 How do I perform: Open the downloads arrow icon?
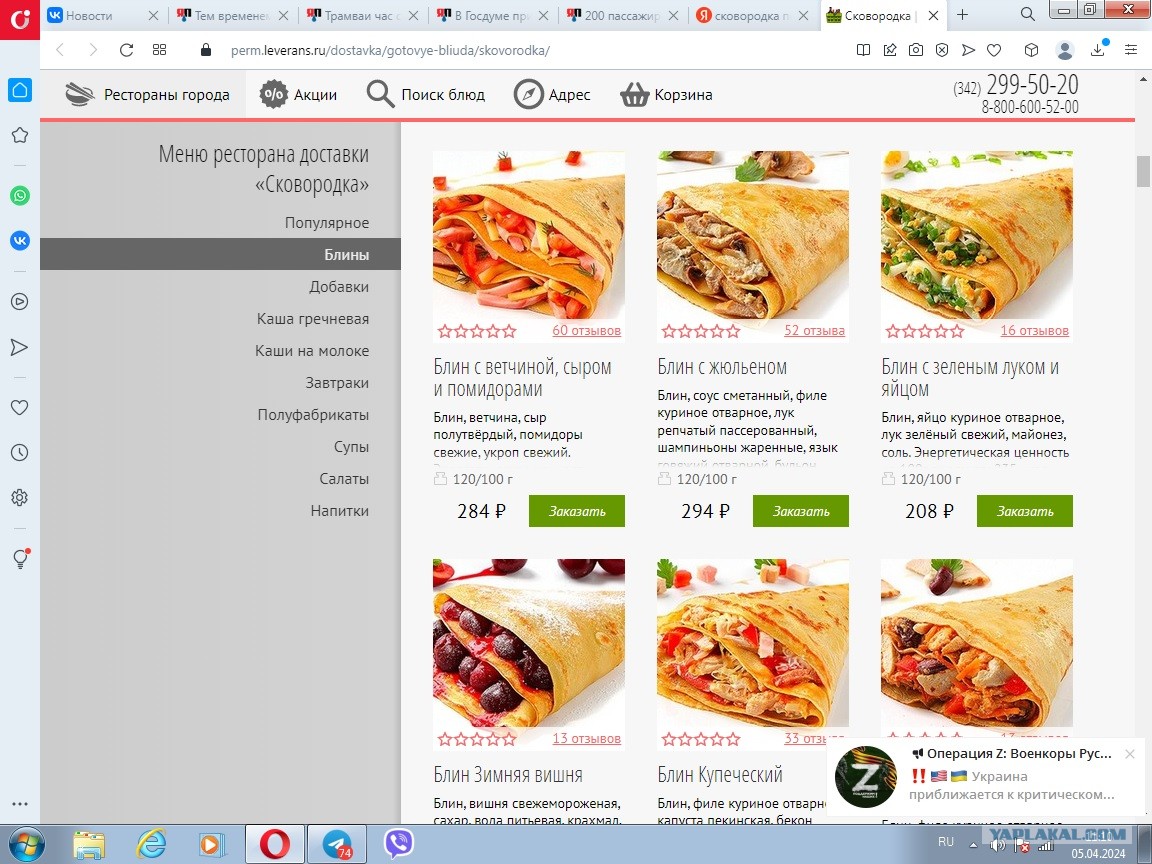coord(1098,49)
